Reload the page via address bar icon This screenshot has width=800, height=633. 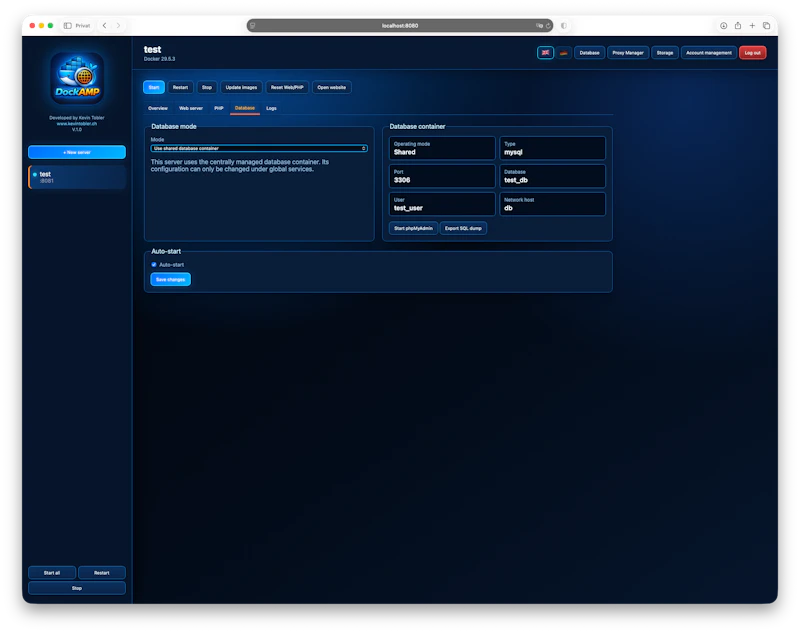[548, 26]
